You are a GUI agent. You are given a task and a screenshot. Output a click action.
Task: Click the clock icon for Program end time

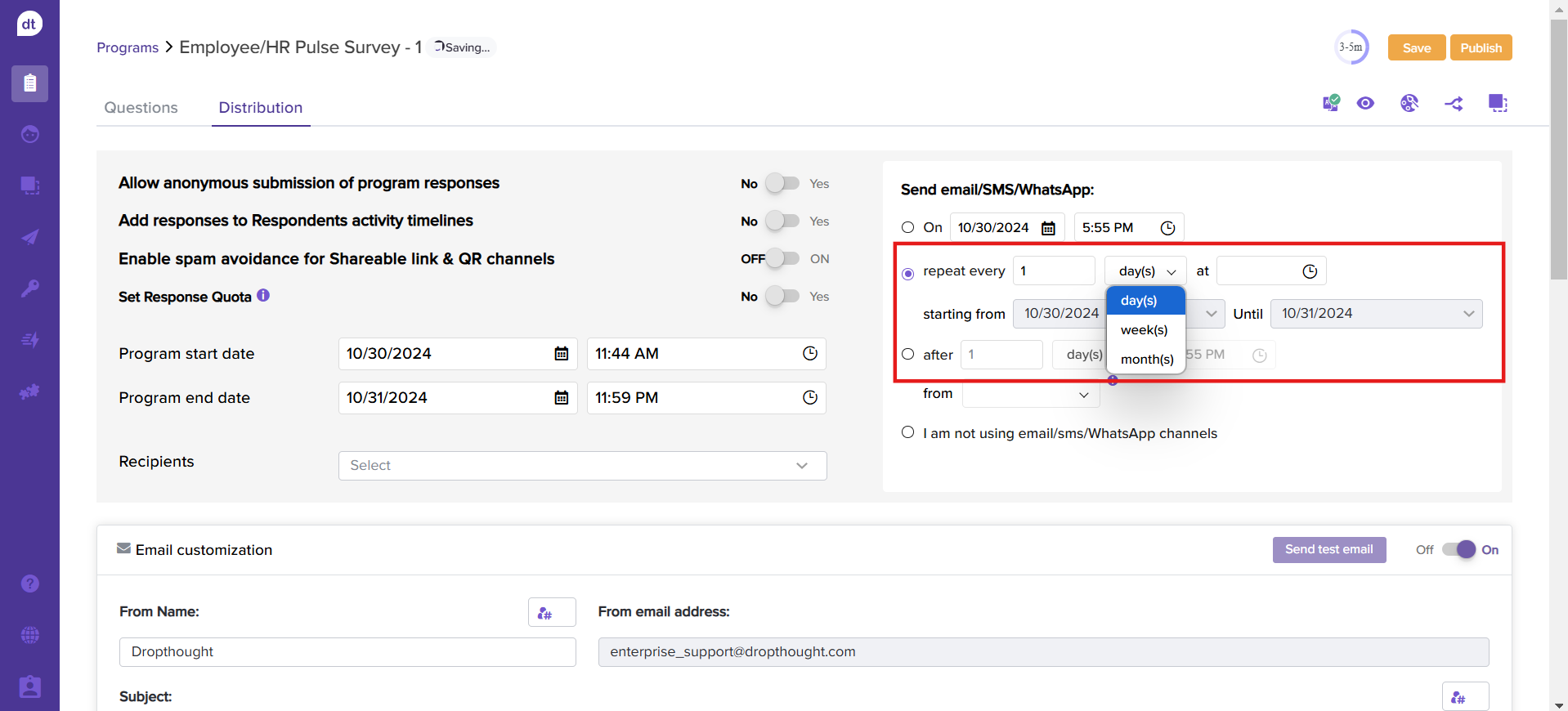809,398
